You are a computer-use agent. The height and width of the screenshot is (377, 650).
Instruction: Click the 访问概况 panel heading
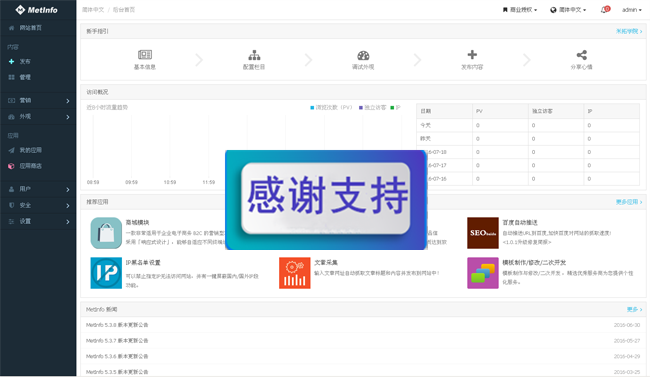(x=97, y=92)
